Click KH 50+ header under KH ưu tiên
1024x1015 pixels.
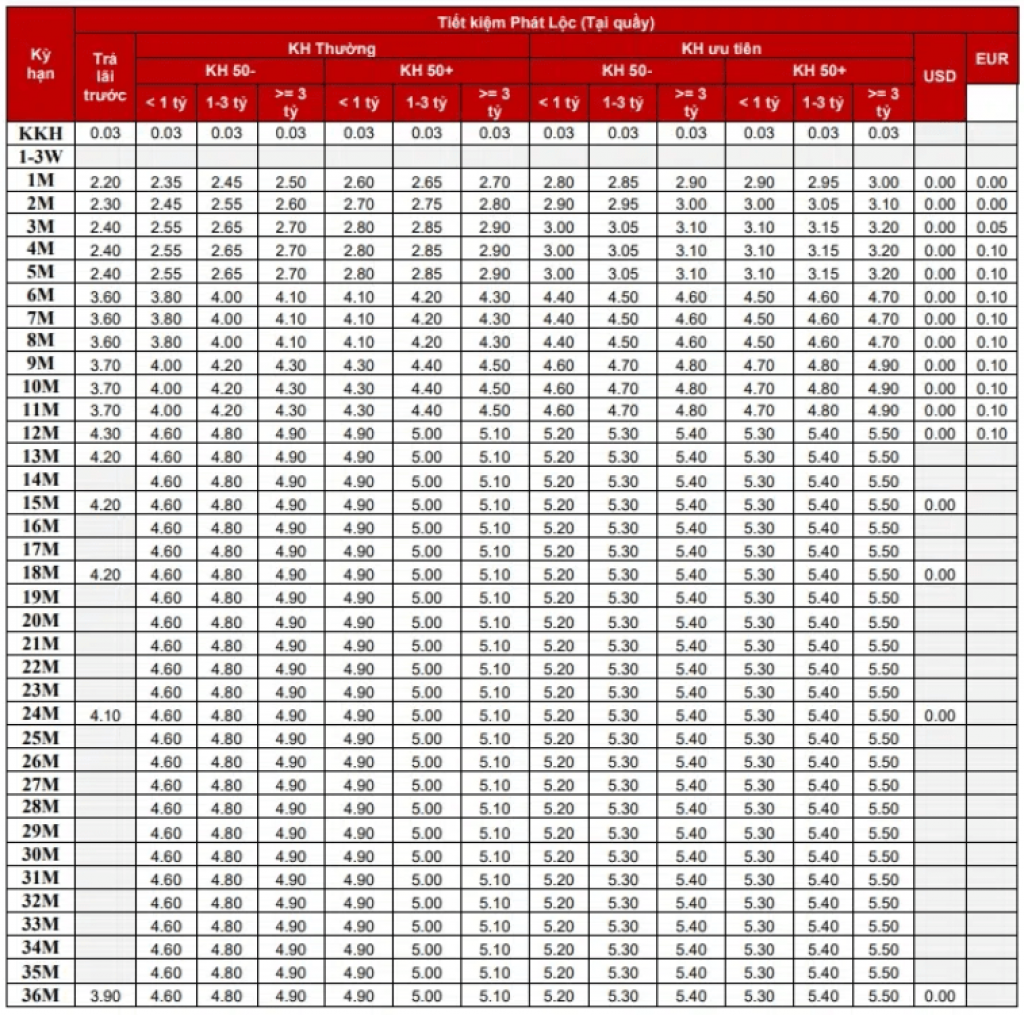point(819,71)
